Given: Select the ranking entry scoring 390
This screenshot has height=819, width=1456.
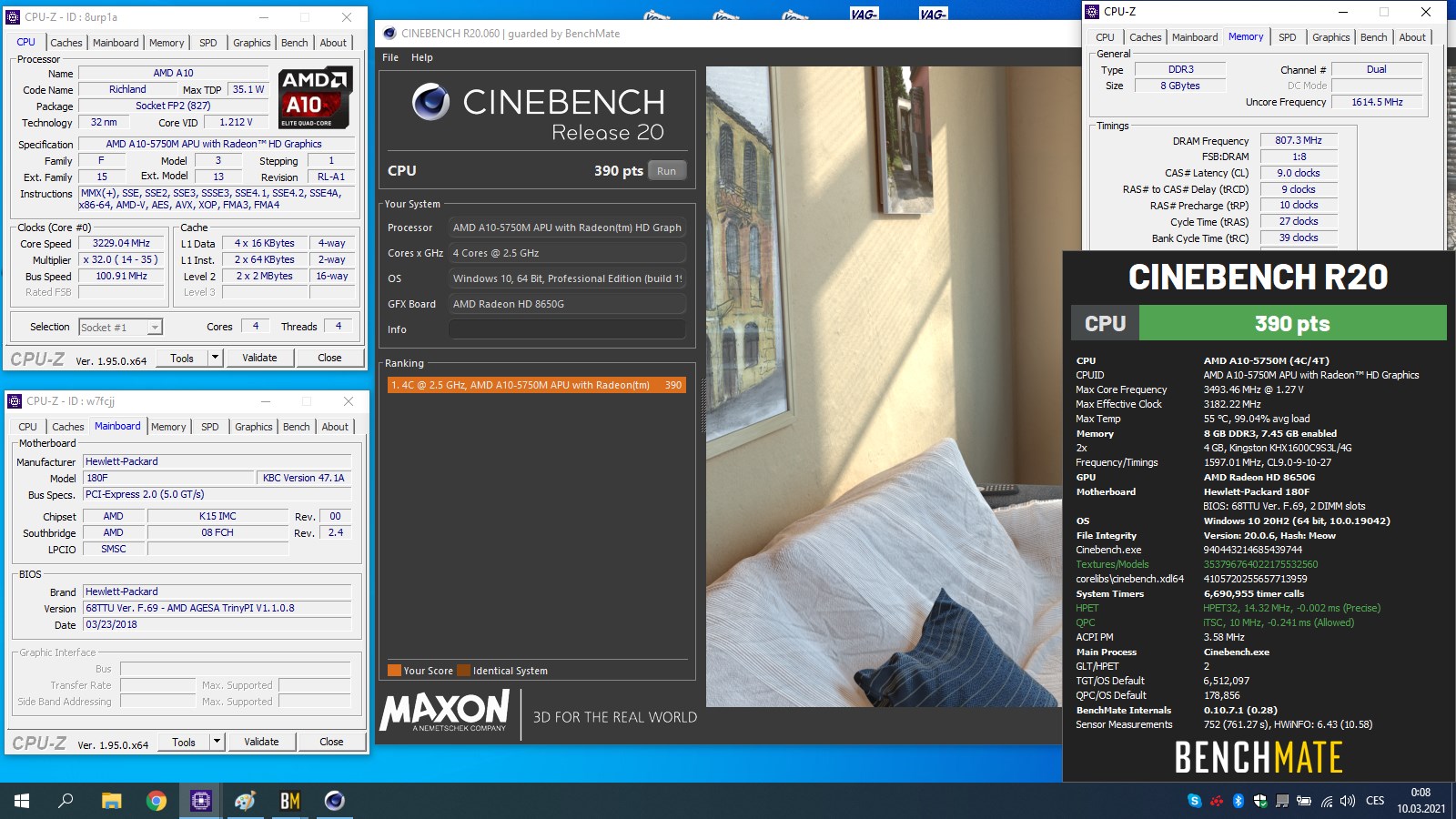Looking at the screenshot, I should pyautogui.click(x=537, y=385).
